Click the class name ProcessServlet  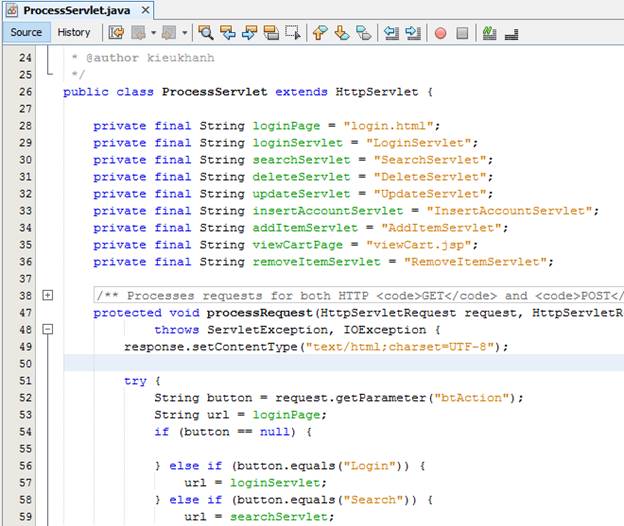click(x=214, y=92)
